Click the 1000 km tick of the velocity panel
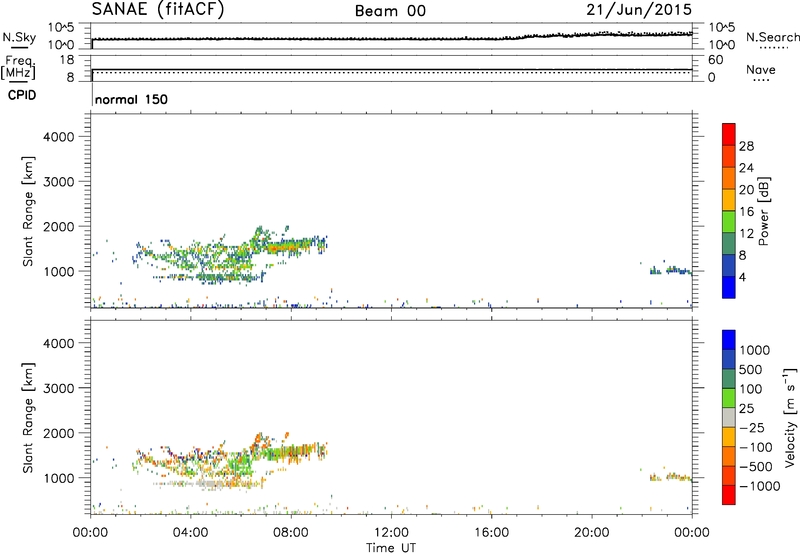Viewport: 800px width, 554px height. [x=59, y=478]
